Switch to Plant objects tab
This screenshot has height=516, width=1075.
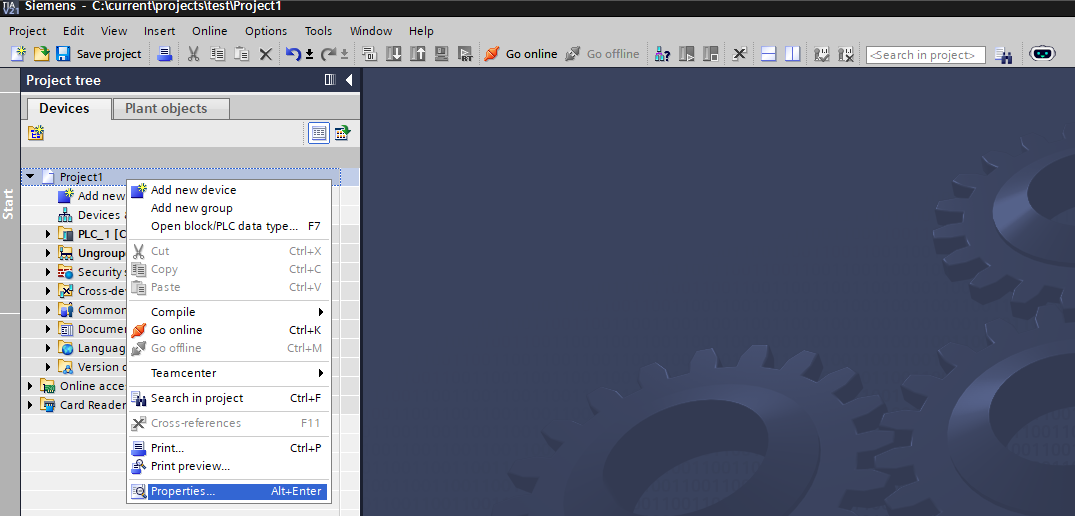point(171,108)
